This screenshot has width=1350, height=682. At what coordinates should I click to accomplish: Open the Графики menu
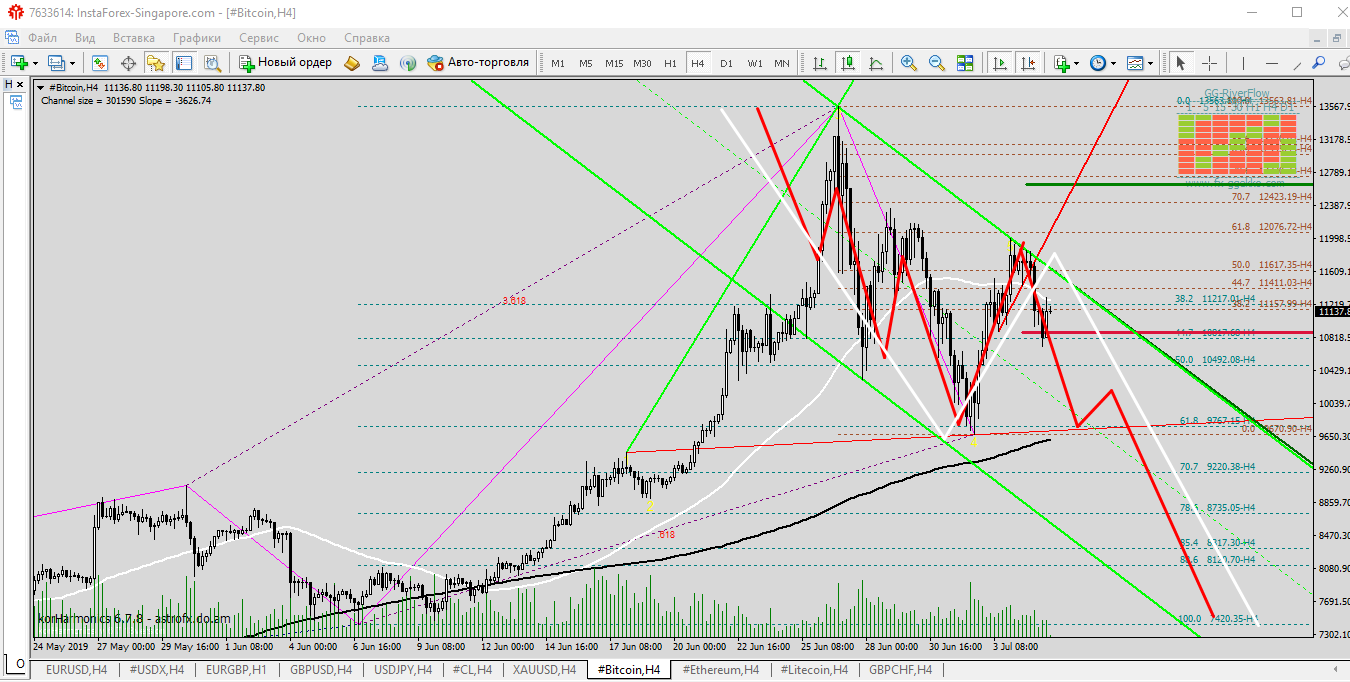click(x=197, y=37)
